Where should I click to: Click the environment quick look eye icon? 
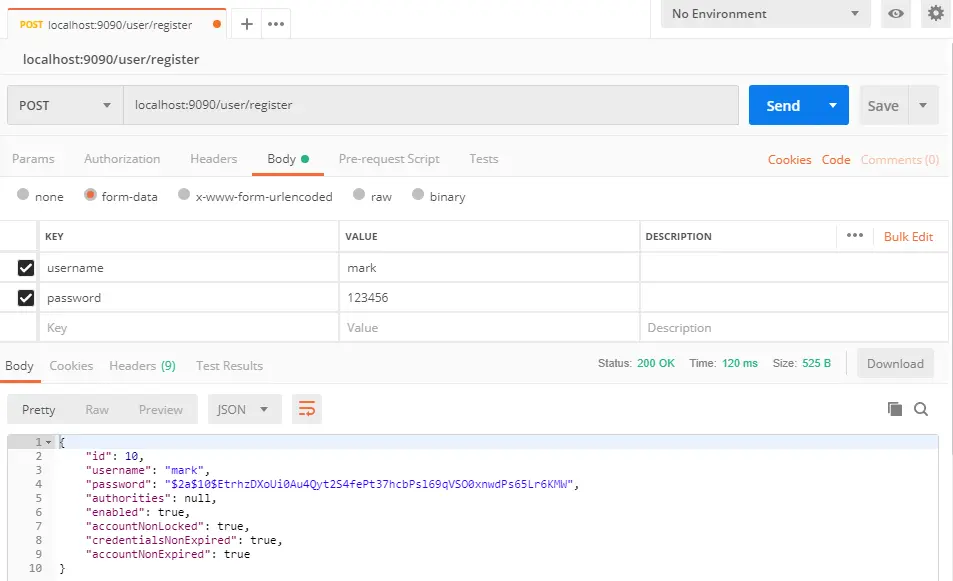tap(895, 13)
